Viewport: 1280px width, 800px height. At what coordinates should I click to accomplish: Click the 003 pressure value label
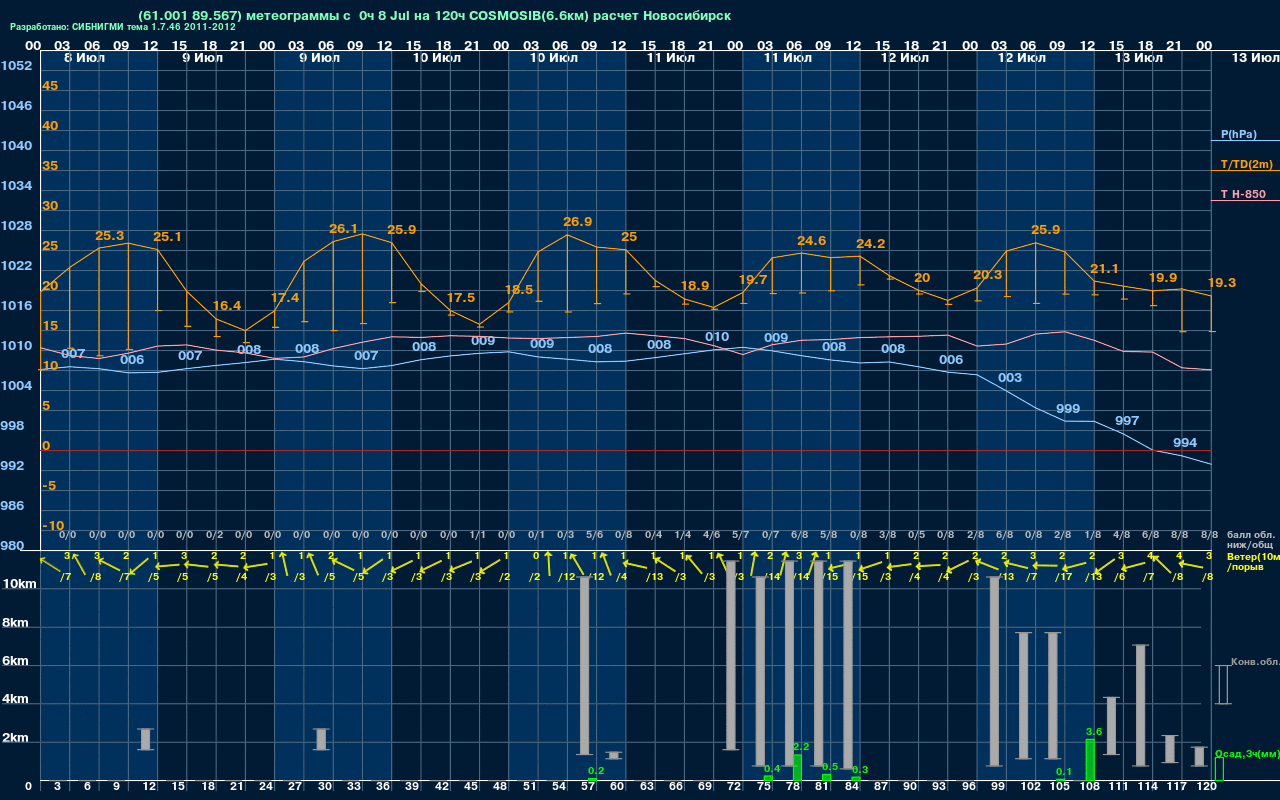coord(1011,378)
